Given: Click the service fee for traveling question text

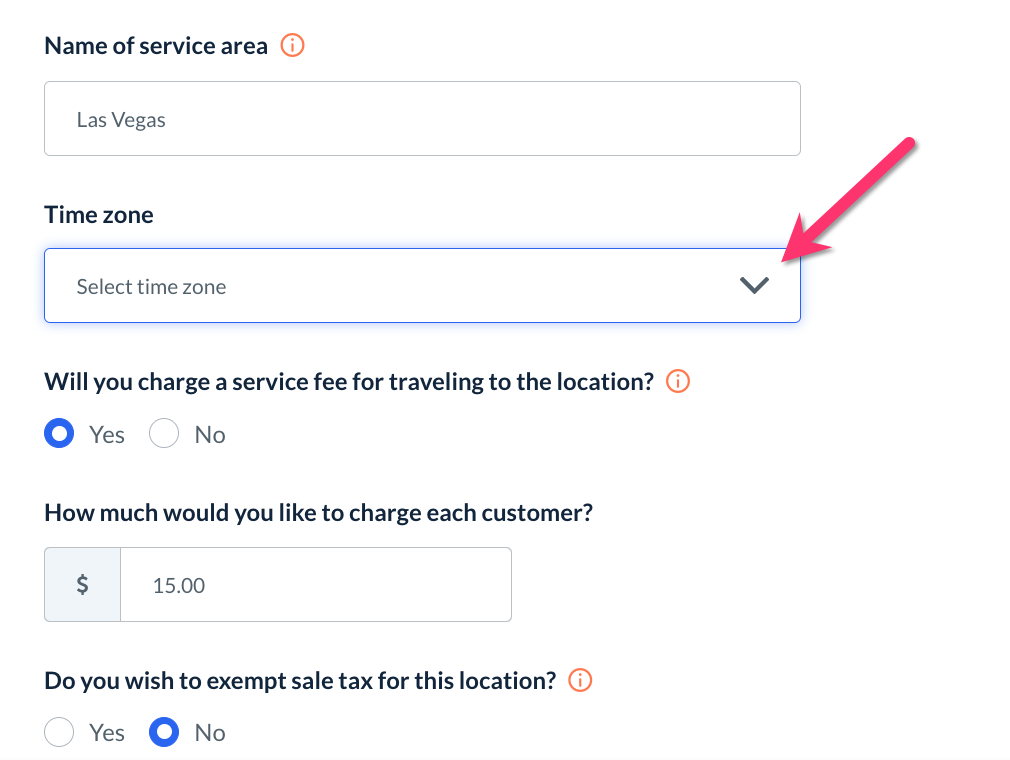Looking at the screenshot, I should [x=349, y=382].
